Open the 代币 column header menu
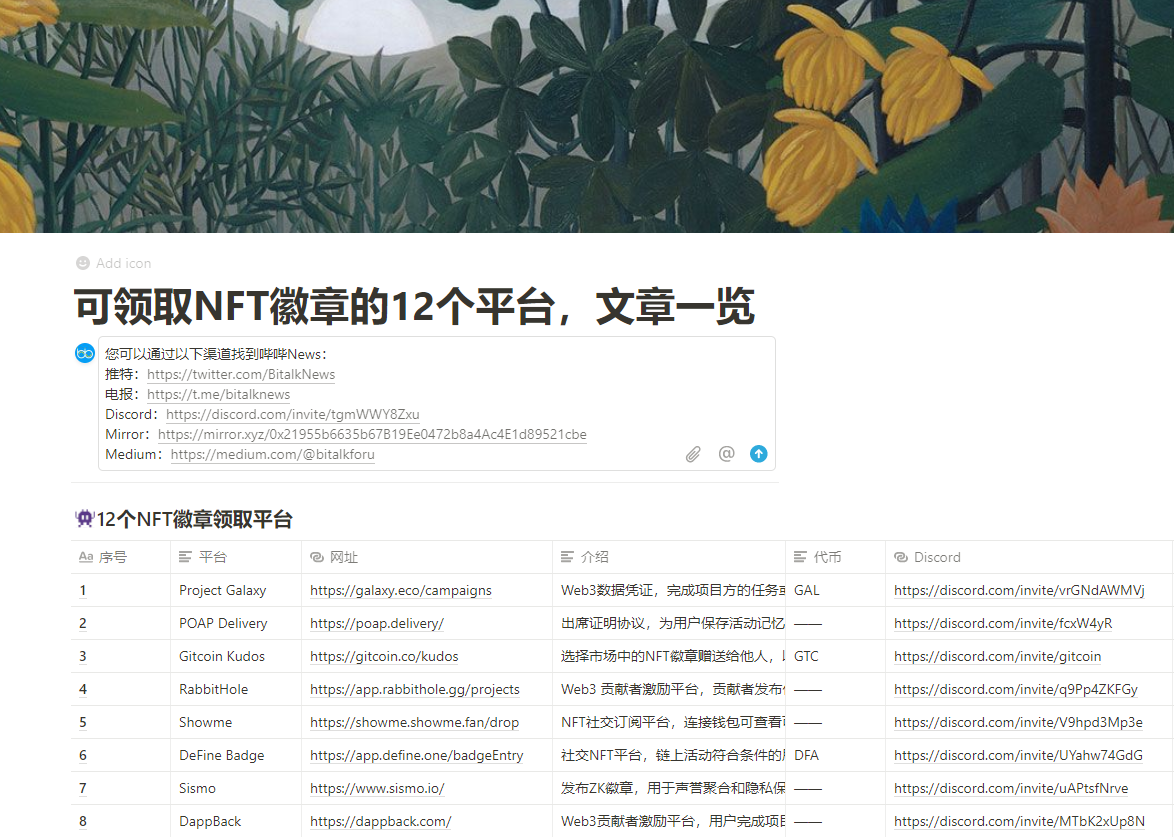 point(836,557)
